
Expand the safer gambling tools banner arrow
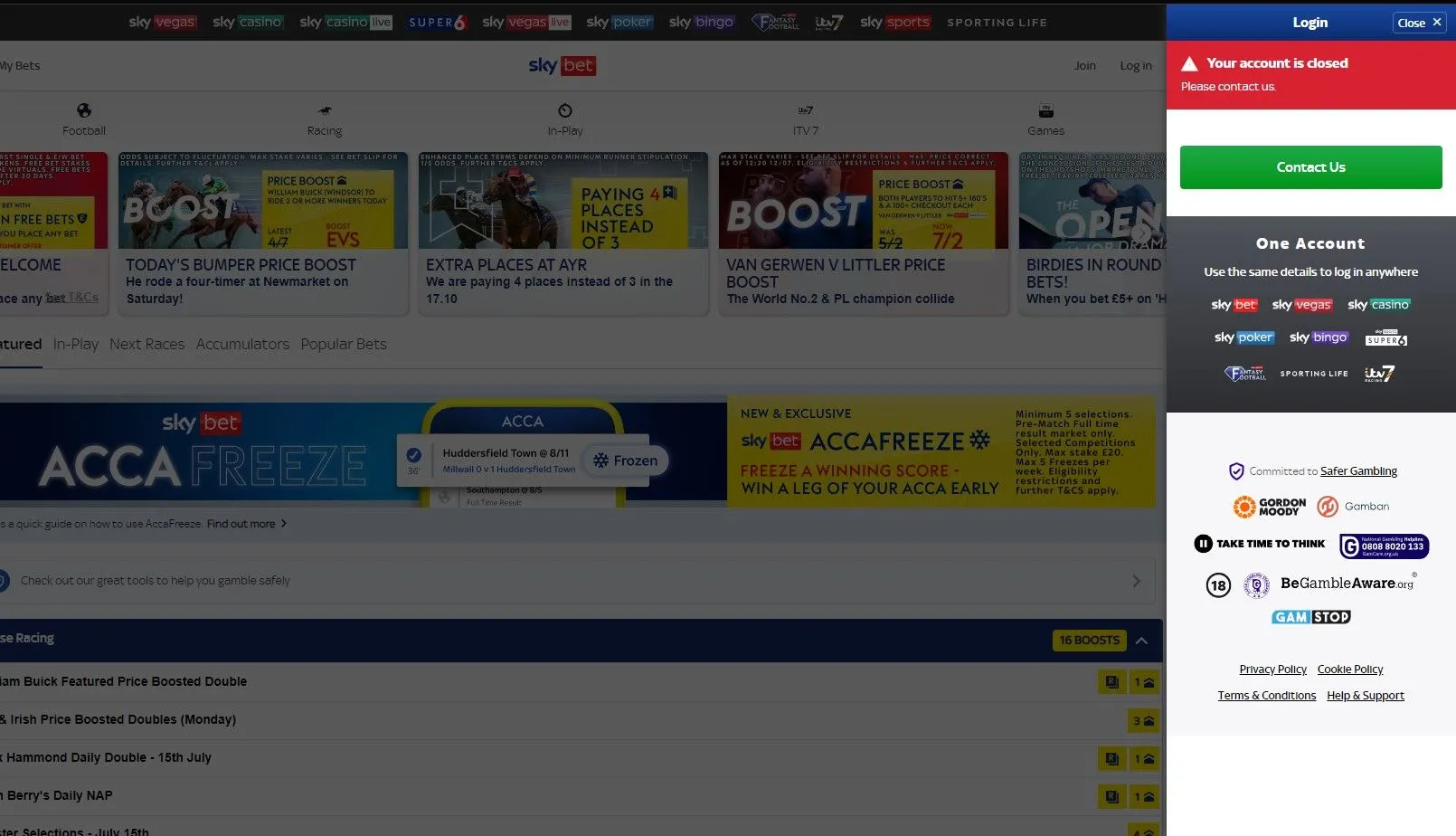pyautogui.click(x=1137, y=581)
